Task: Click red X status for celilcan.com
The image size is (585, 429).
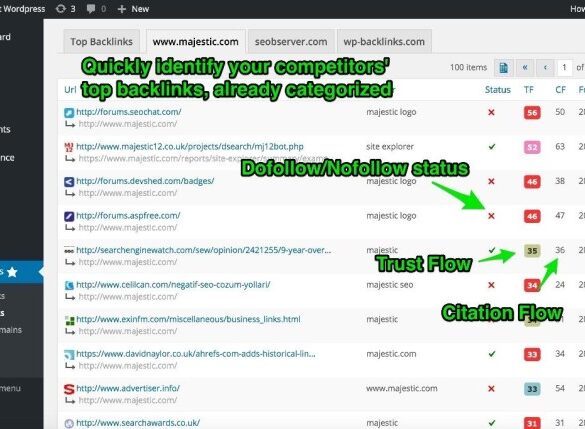Action: point(491,285)
